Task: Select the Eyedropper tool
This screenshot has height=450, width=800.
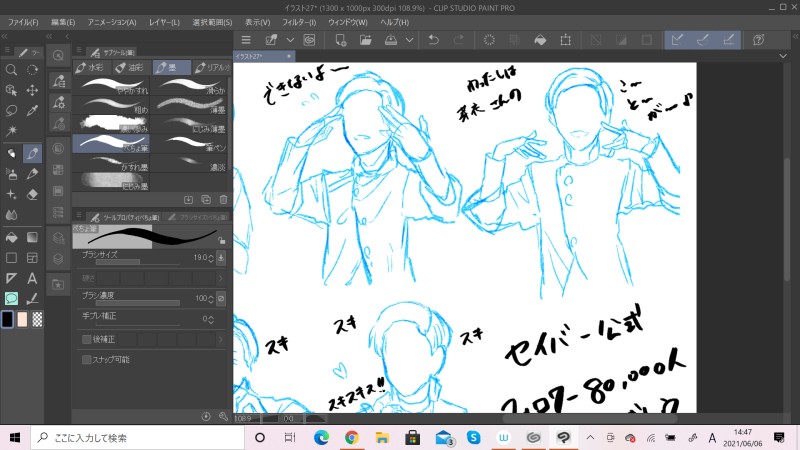Action: click(x=32, y=110)
